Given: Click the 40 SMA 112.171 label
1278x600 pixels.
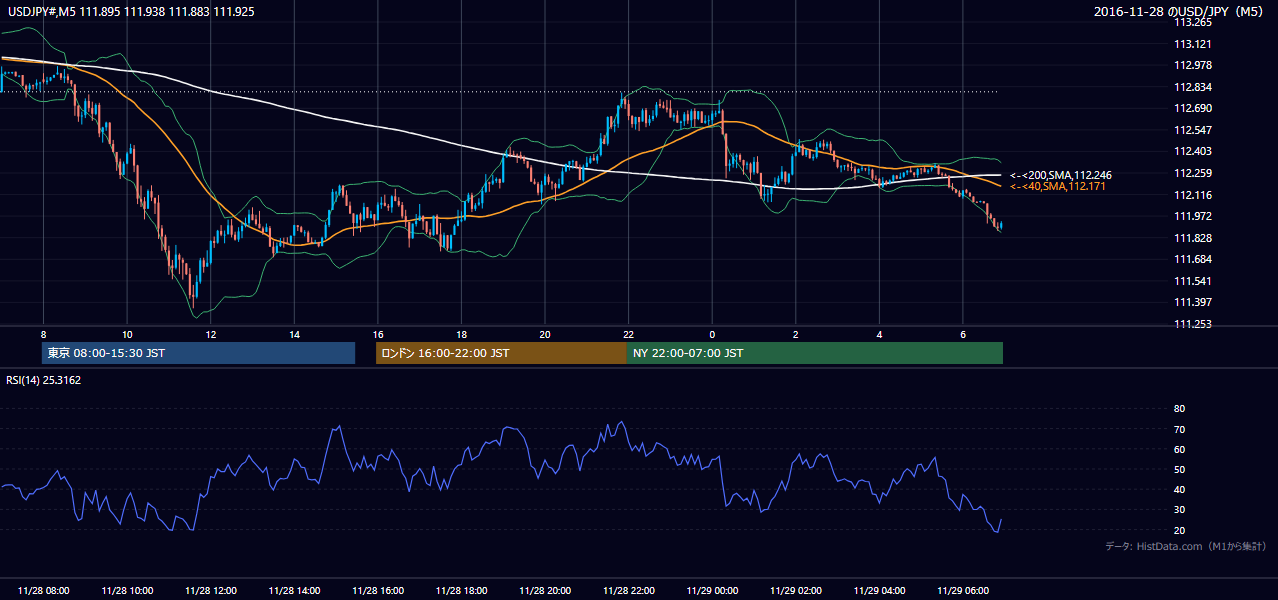Looking at the screenshot, I should click(1058, 186).
